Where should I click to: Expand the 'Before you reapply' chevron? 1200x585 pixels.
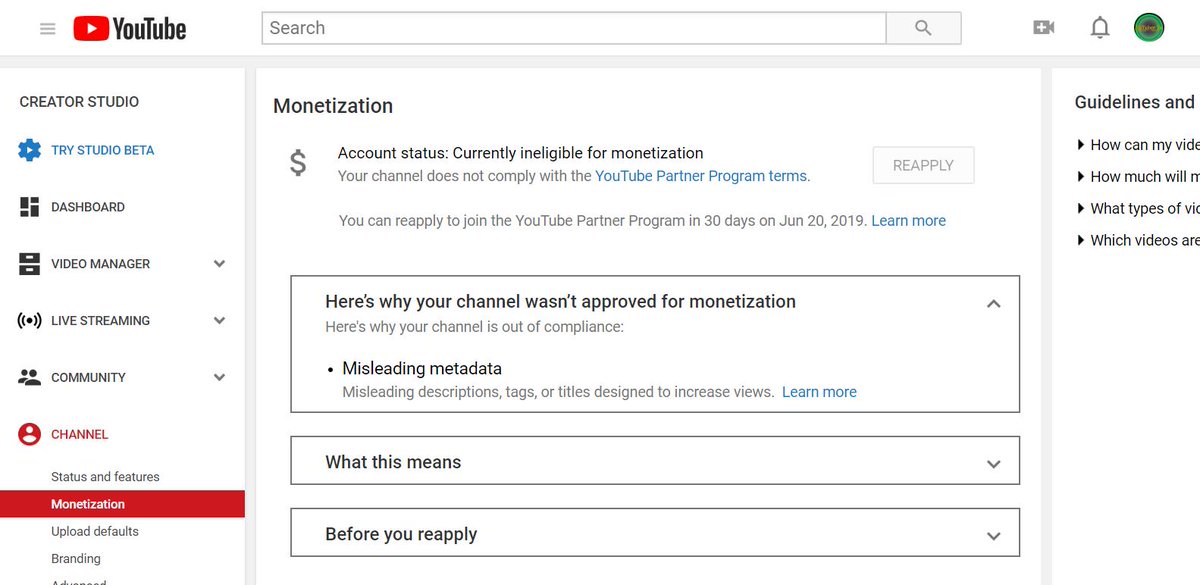(993, 536)
